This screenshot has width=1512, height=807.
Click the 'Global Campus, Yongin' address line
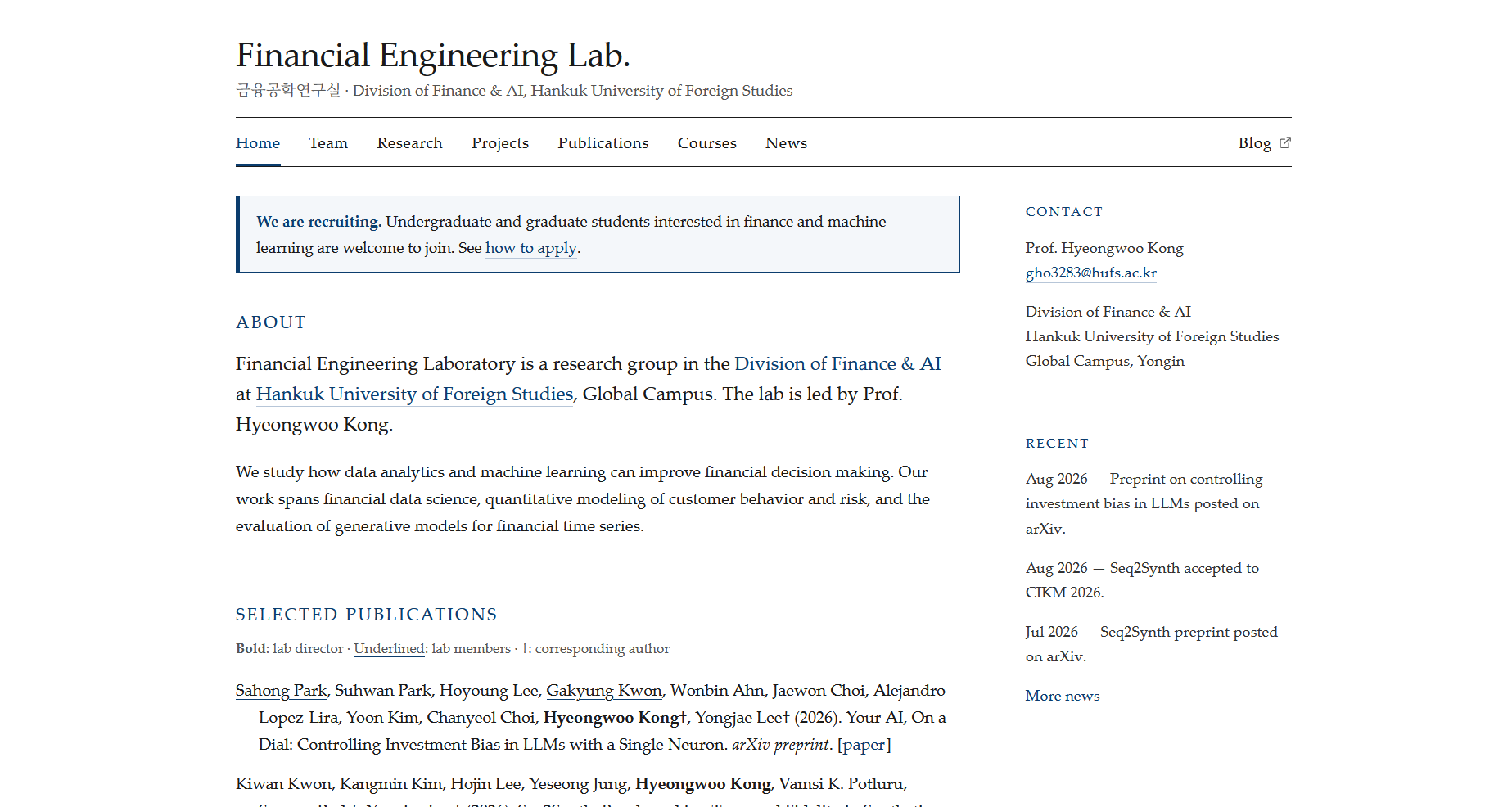click(x=1105, y=361)
